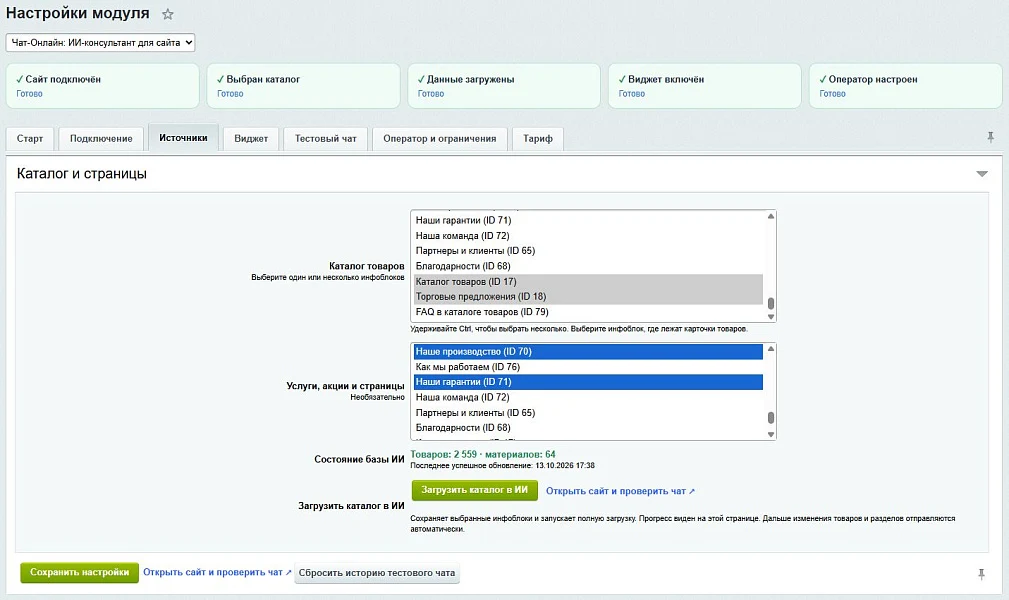Image resolution: width=1009 pixels, height=600 pixels.
Task: Click the pin icon beside the tabs
Action: tap(990, 137)
